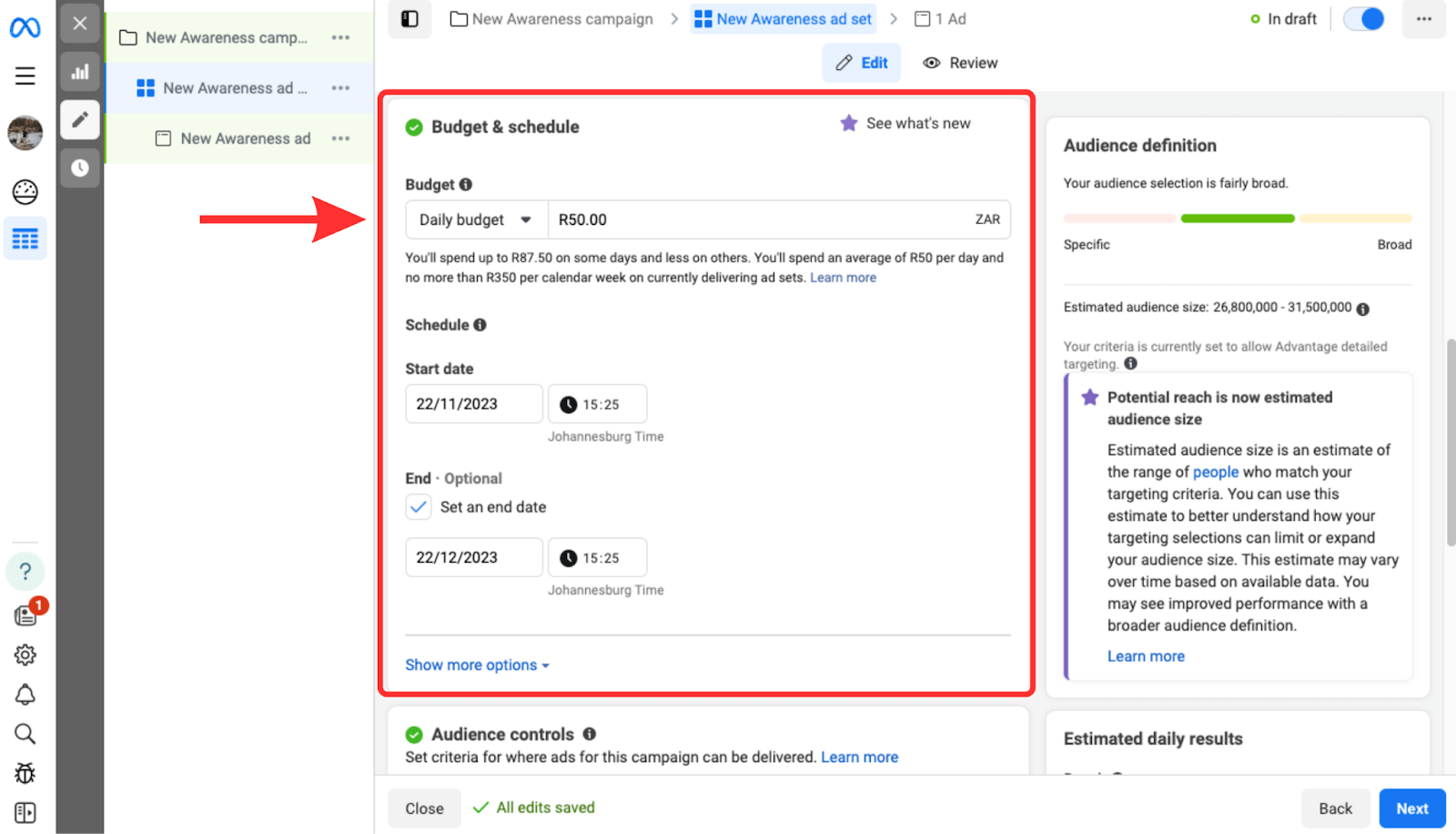The height and width of the screenshot is (834, 1456).
Task: Open the Meta logo home icon
Action: pyautogui.click(x=25, y=28)
